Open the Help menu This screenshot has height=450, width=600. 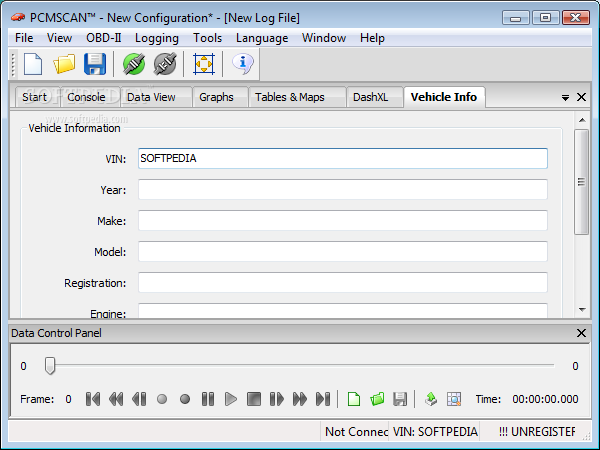click(372, 38)
